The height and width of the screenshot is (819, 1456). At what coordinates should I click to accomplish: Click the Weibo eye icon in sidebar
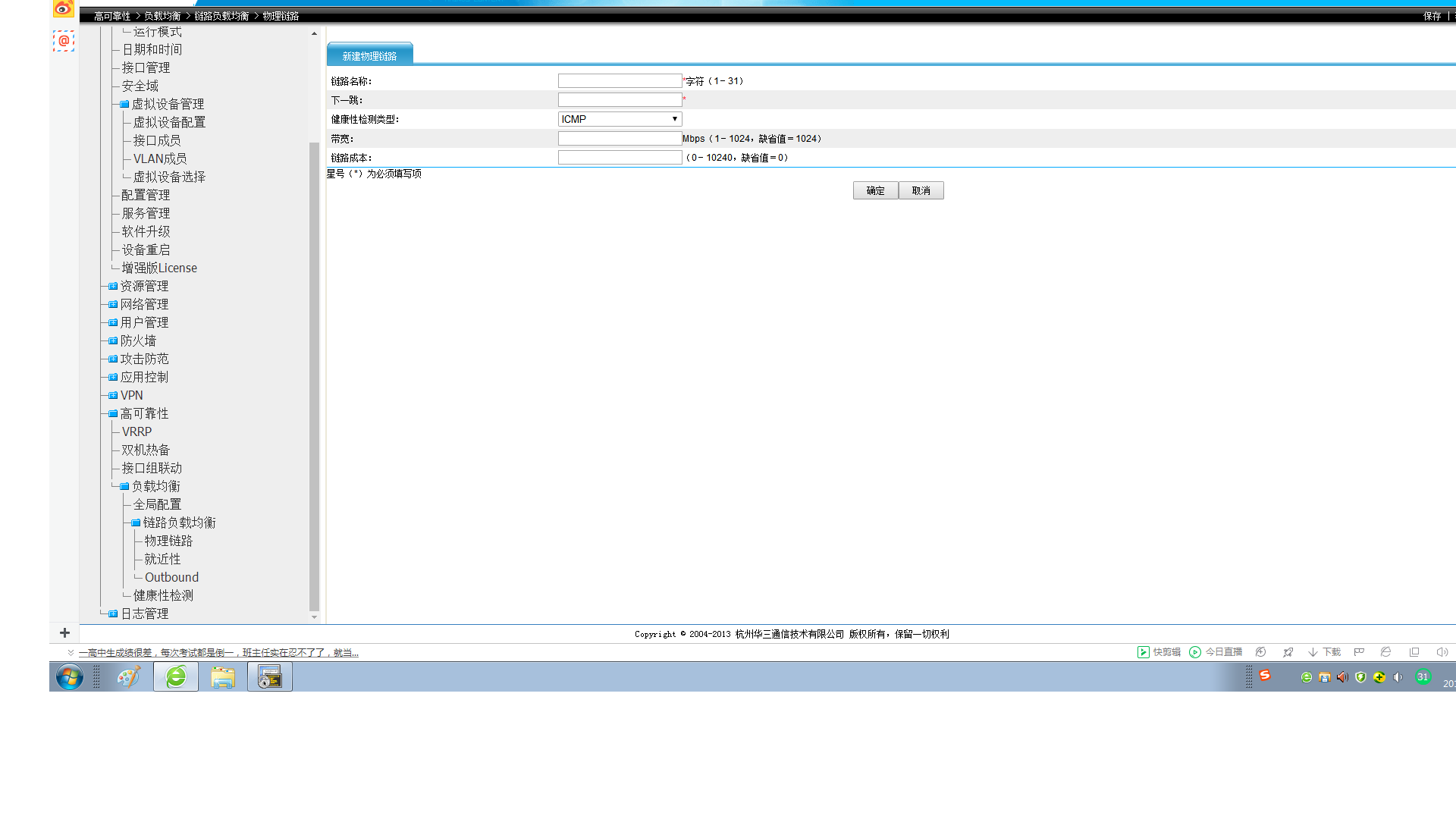click(63, 9)
